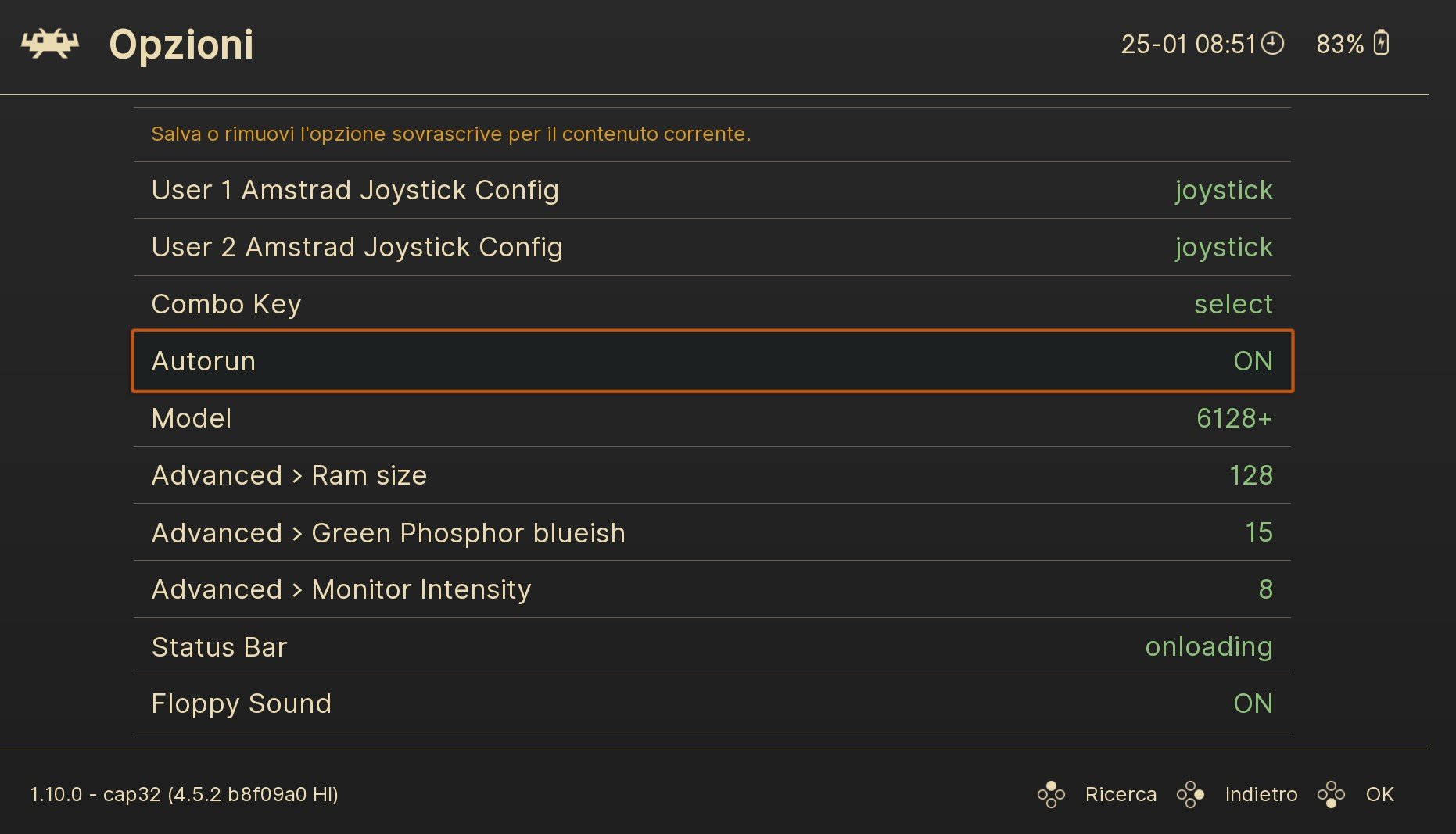Click the battery charging icon
This screenshot has height=834, width=1456.
(1382, 43)
